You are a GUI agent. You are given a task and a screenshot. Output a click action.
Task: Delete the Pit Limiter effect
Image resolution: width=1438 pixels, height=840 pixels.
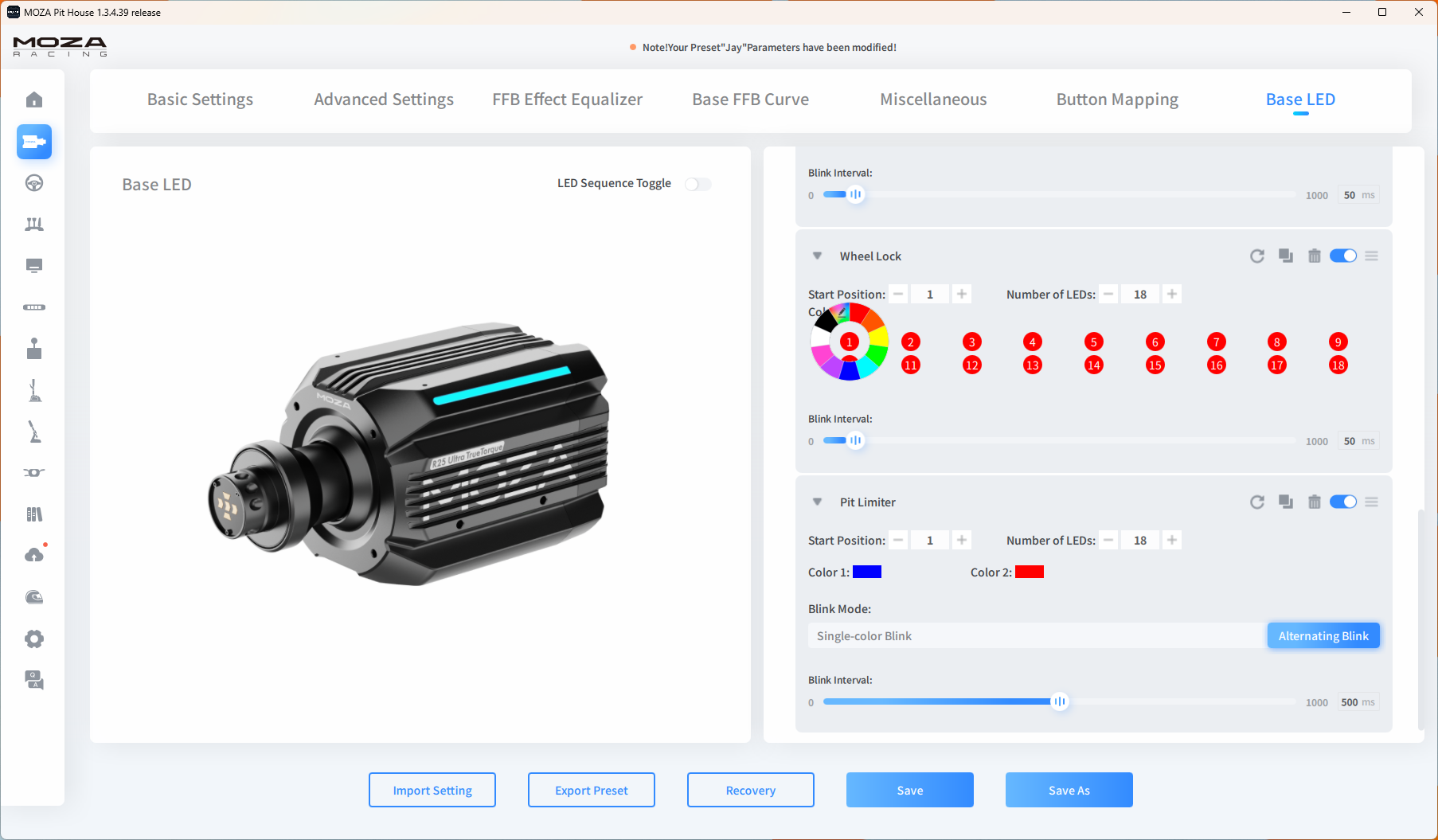(1315, 502)
